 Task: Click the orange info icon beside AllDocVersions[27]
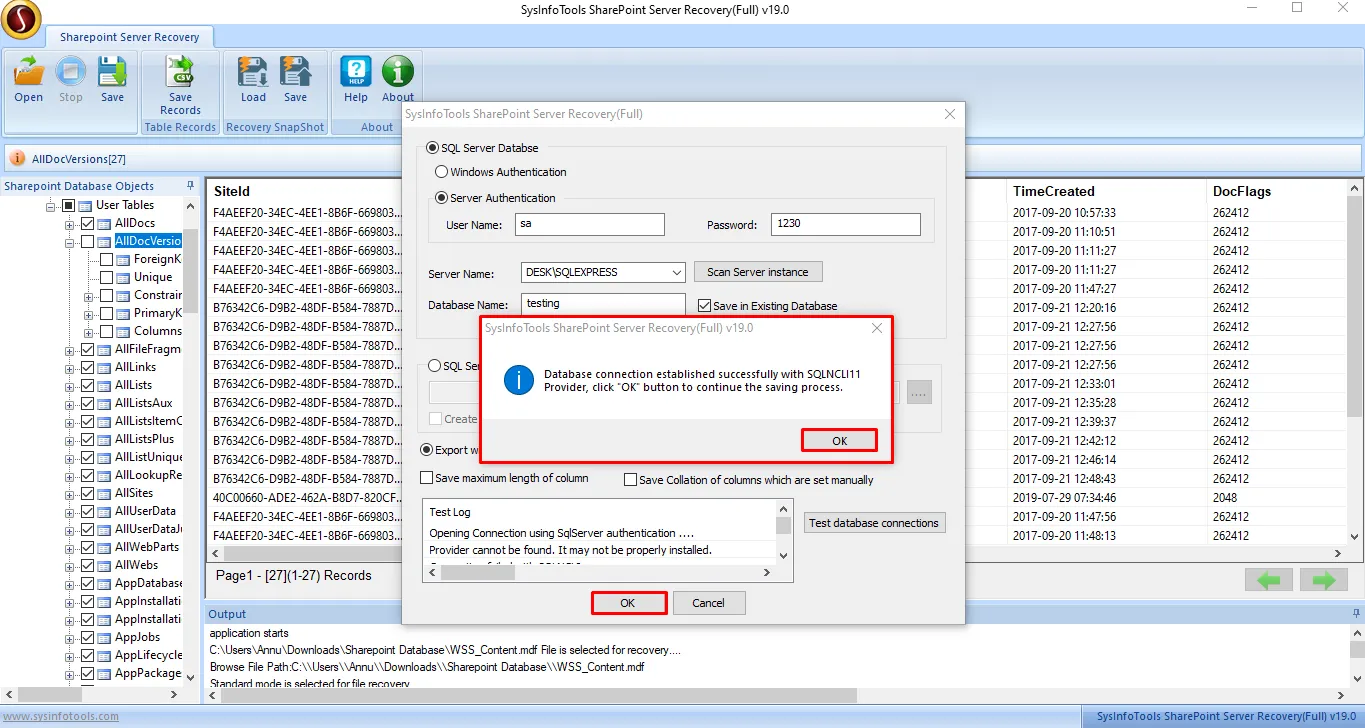click(x=18, y=158)
